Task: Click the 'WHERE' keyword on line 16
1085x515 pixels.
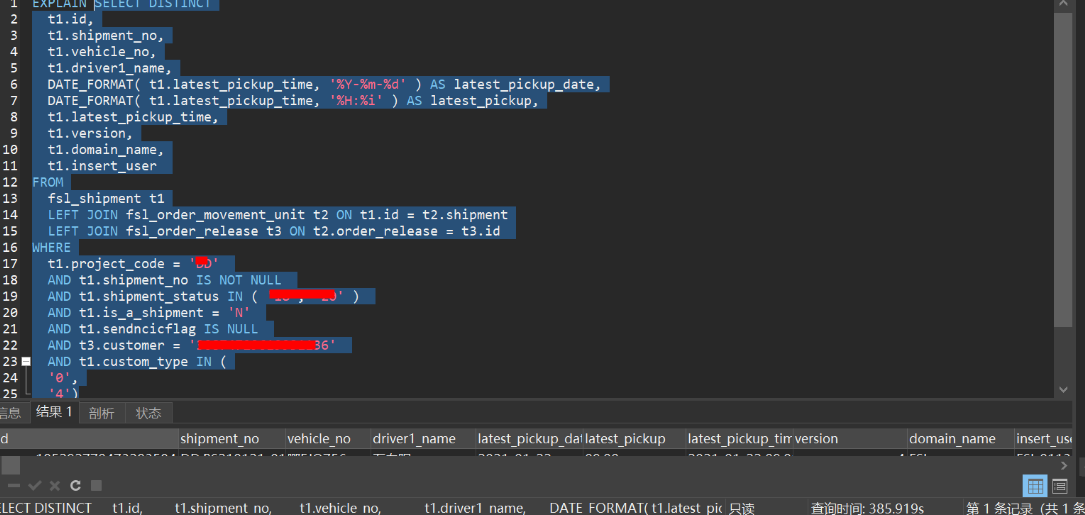Action: (51, 247)
